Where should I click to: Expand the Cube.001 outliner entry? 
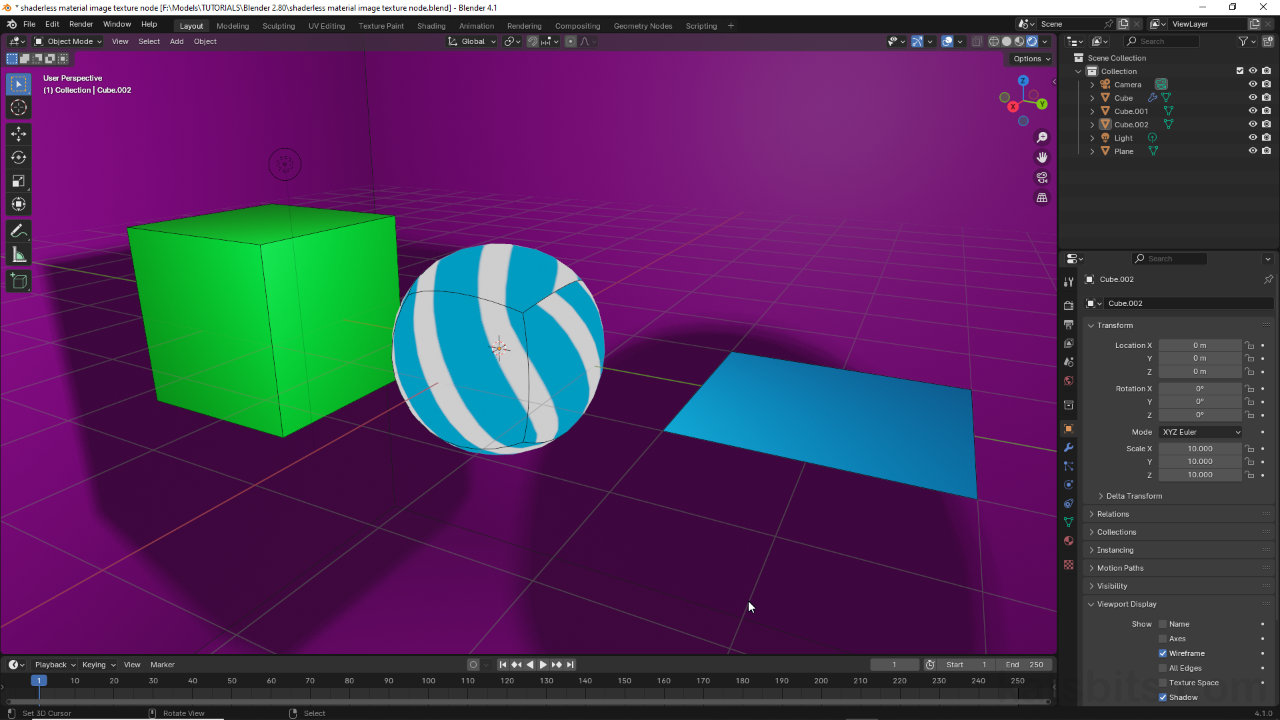tap(1092, 111)
